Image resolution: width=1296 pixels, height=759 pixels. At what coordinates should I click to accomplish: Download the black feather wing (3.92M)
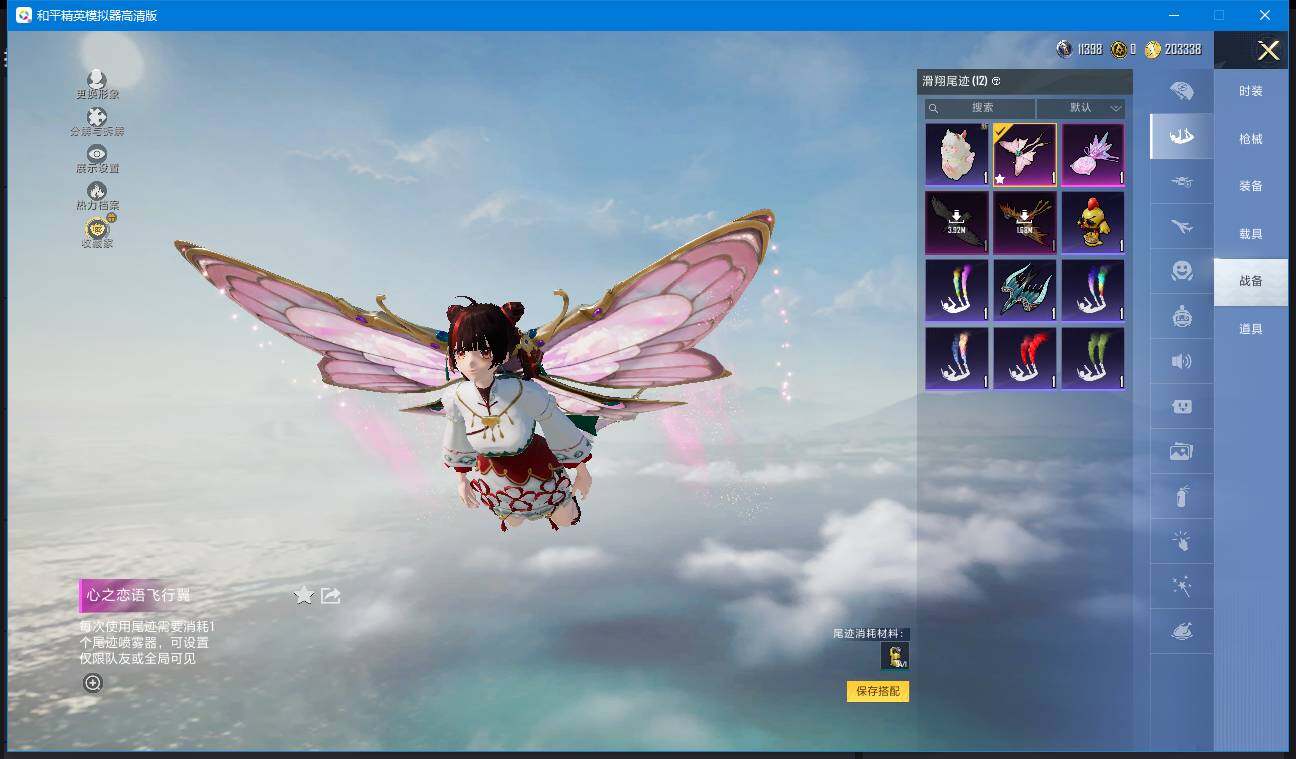click(957, 223)
